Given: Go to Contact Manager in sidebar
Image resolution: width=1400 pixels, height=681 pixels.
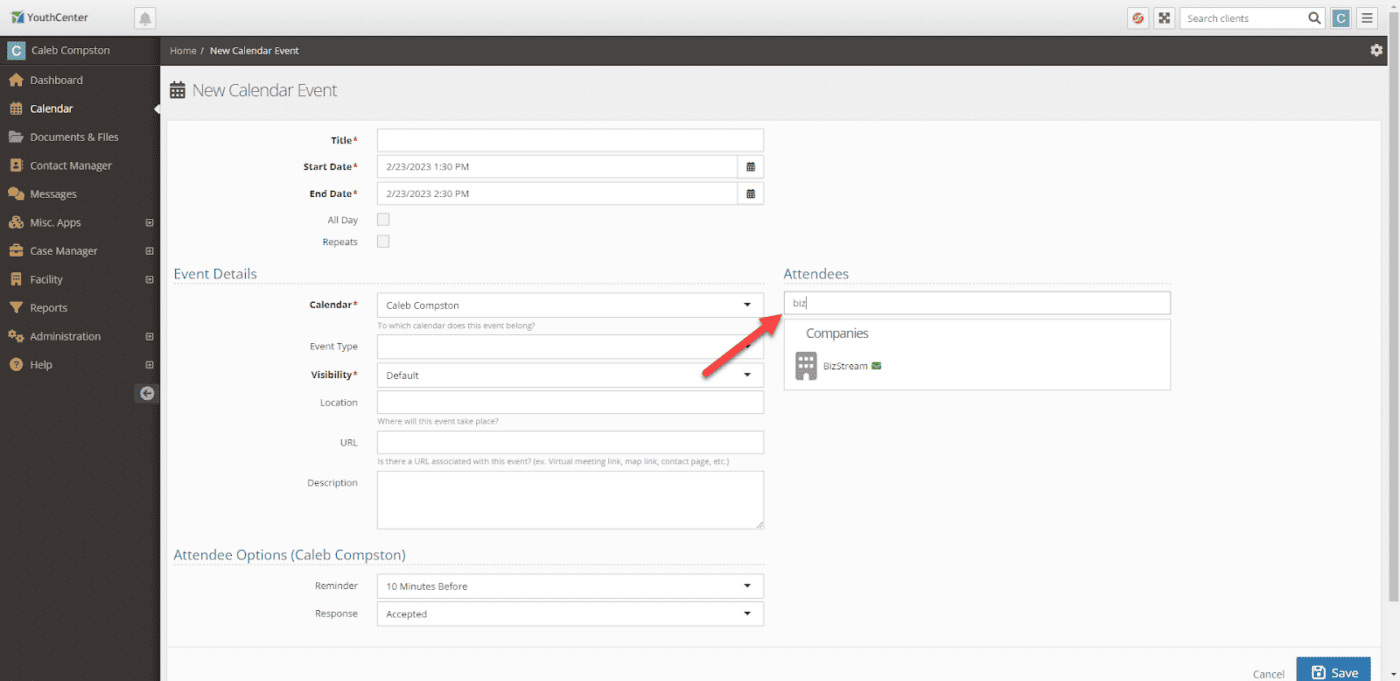Looking at the screenshot, I should tap(70, 166).
